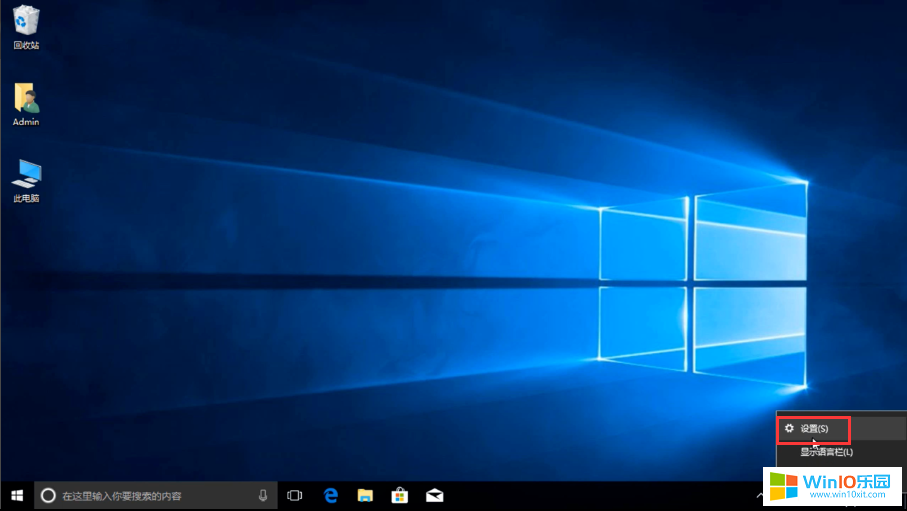The image size is (907, 511).
Task: Choose 设置(S) in the context menu
Action: click(x=842, y=429)
